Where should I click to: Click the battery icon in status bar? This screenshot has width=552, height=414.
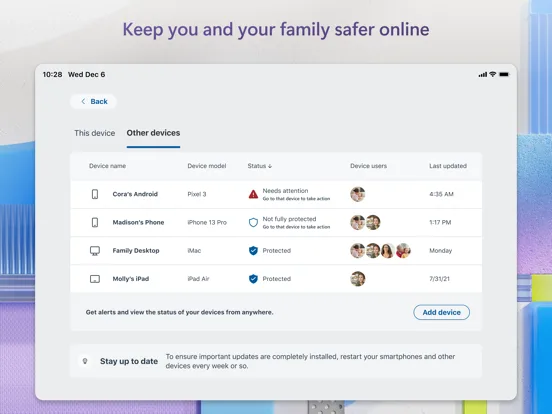pos(504,74)
